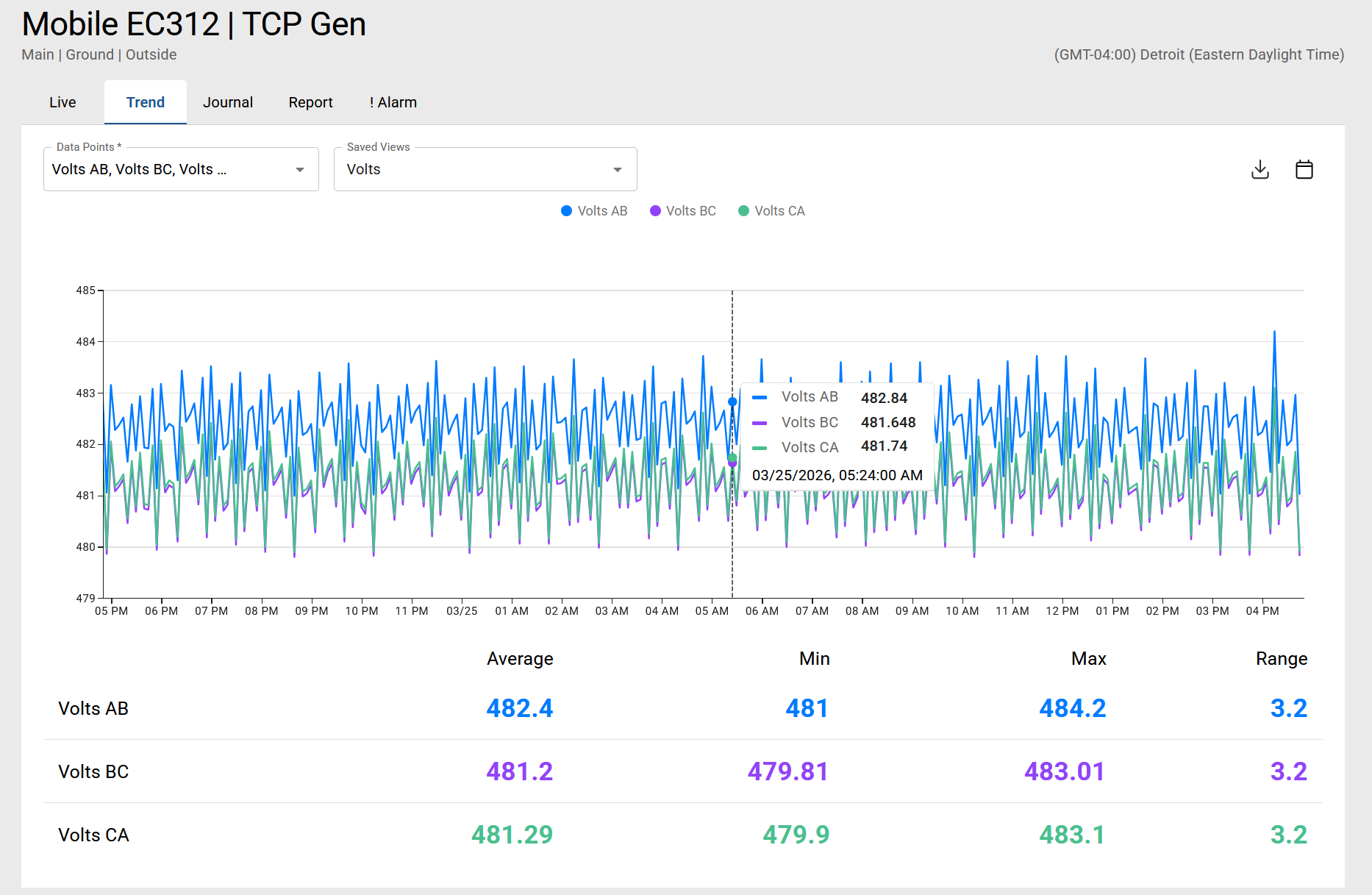Click the Volts CA min value 479.9

pyautogui.click(x=796, y=835)
